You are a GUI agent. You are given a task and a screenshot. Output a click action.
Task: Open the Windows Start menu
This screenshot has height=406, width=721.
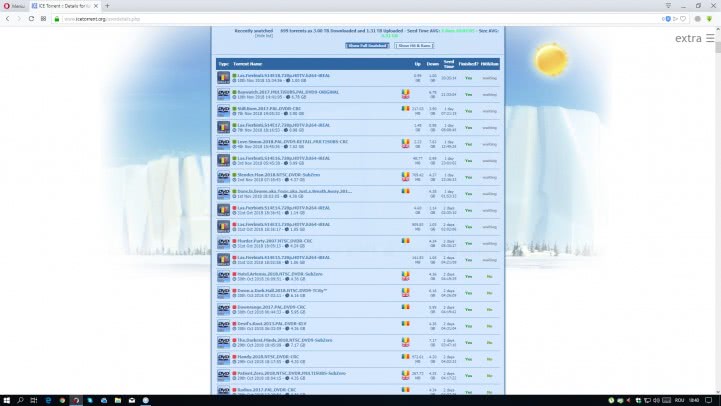pos(8,398)
